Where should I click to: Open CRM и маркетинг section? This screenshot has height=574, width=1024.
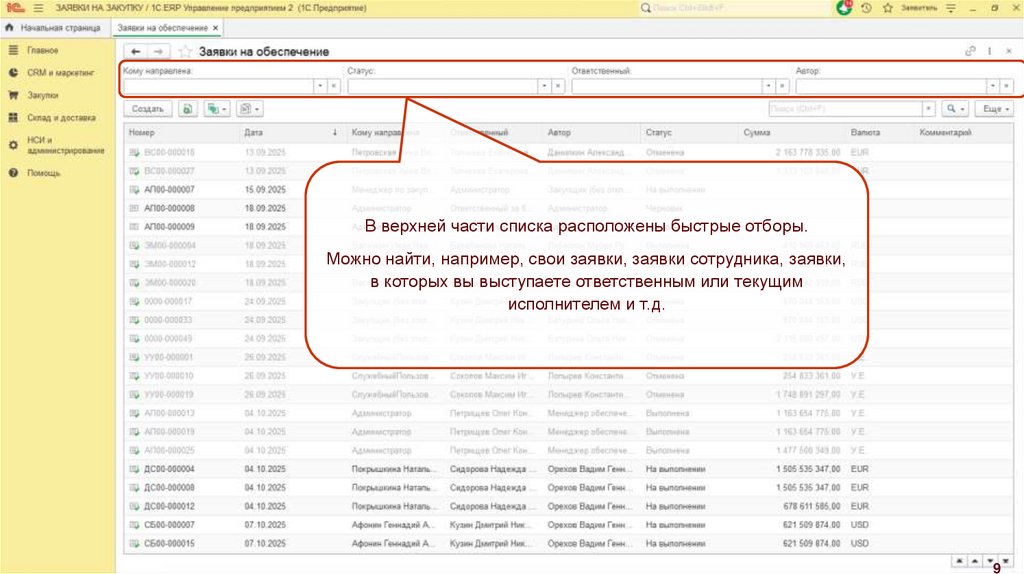[x=60, y=73]
